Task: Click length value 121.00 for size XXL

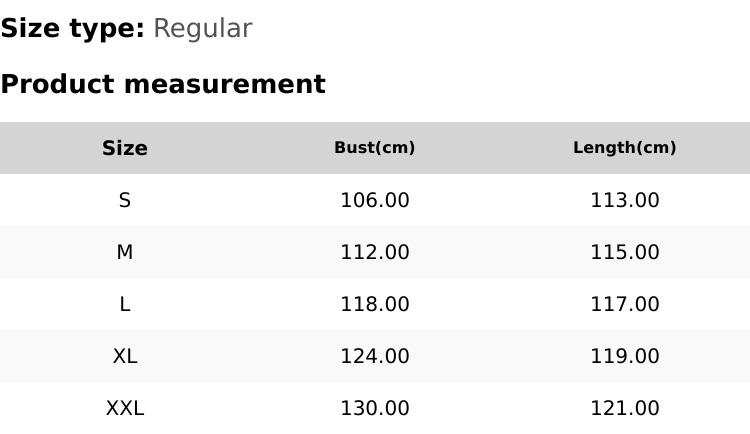Action: click(625, 408)
